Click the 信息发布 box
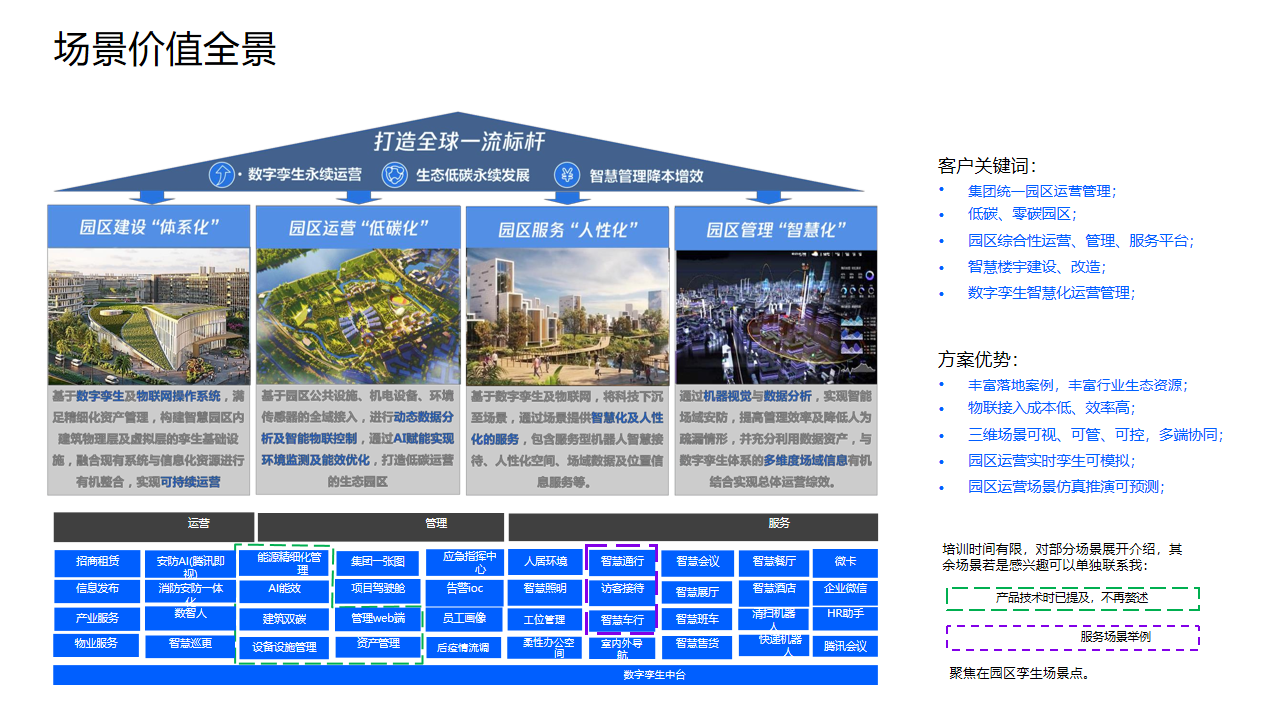 (97, 589)
